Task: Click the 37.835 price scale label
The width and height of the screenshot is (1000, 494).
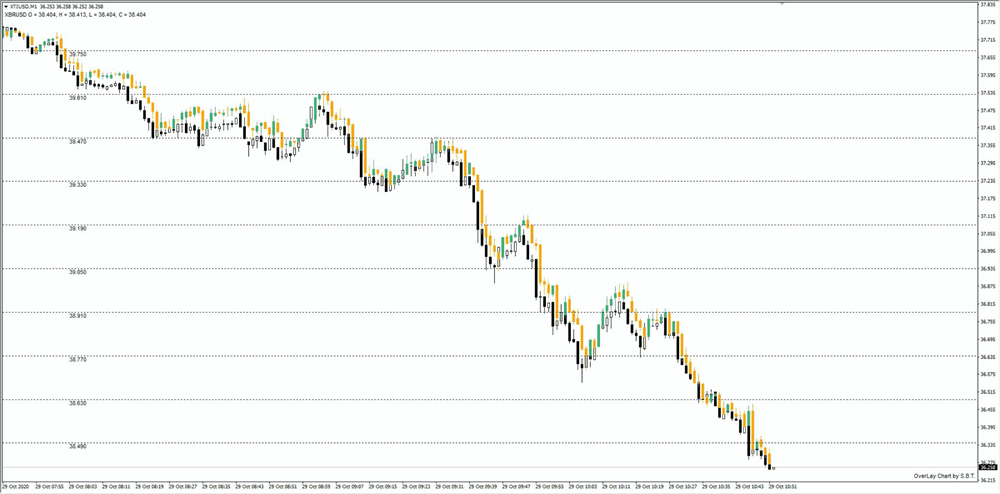Action: 989,4
